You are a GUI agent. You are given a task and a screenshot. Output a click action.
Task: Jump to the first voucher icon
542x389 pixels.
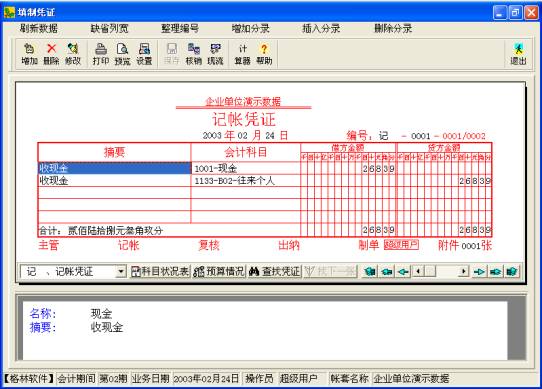click(x=370, y=271)
